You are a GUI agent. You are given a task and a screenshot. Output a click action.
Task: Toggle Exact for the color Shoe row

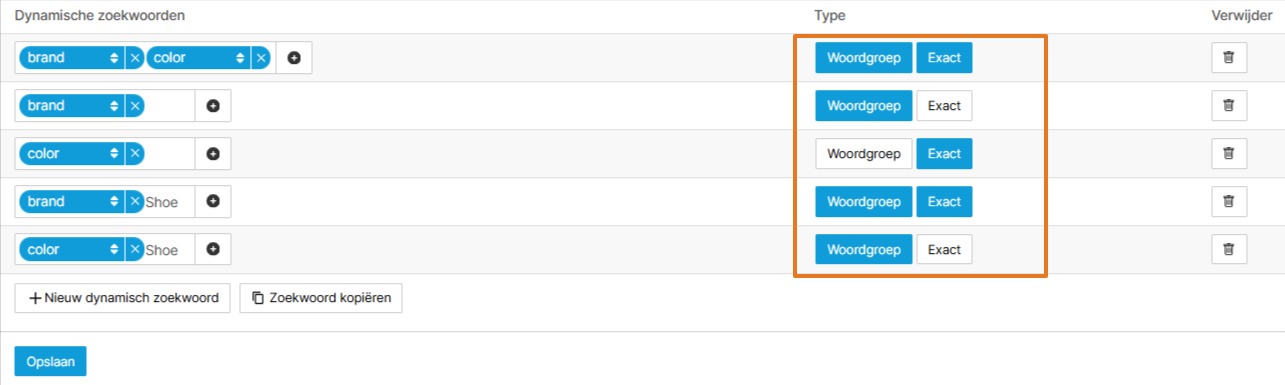[944, 250]
